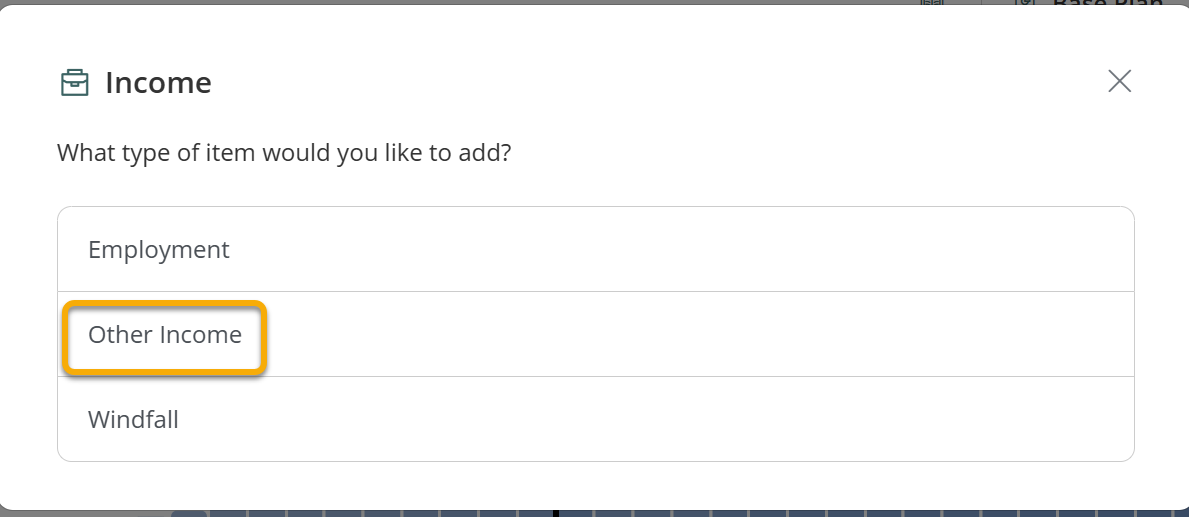
Task: Click the Income dialog title text
Action: (158, 83)
